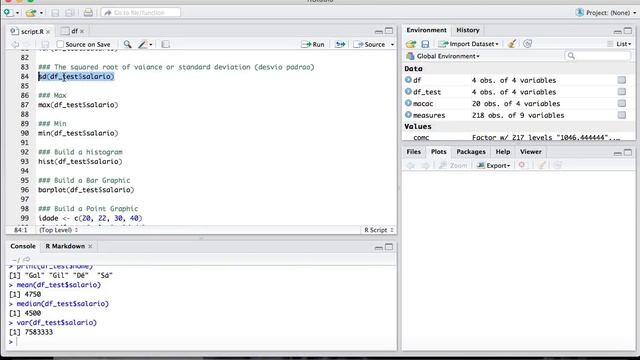The height and width of the screenshot is (360, 640).
Task: Switch to the Console tab
Action: (x=23, y=246)
